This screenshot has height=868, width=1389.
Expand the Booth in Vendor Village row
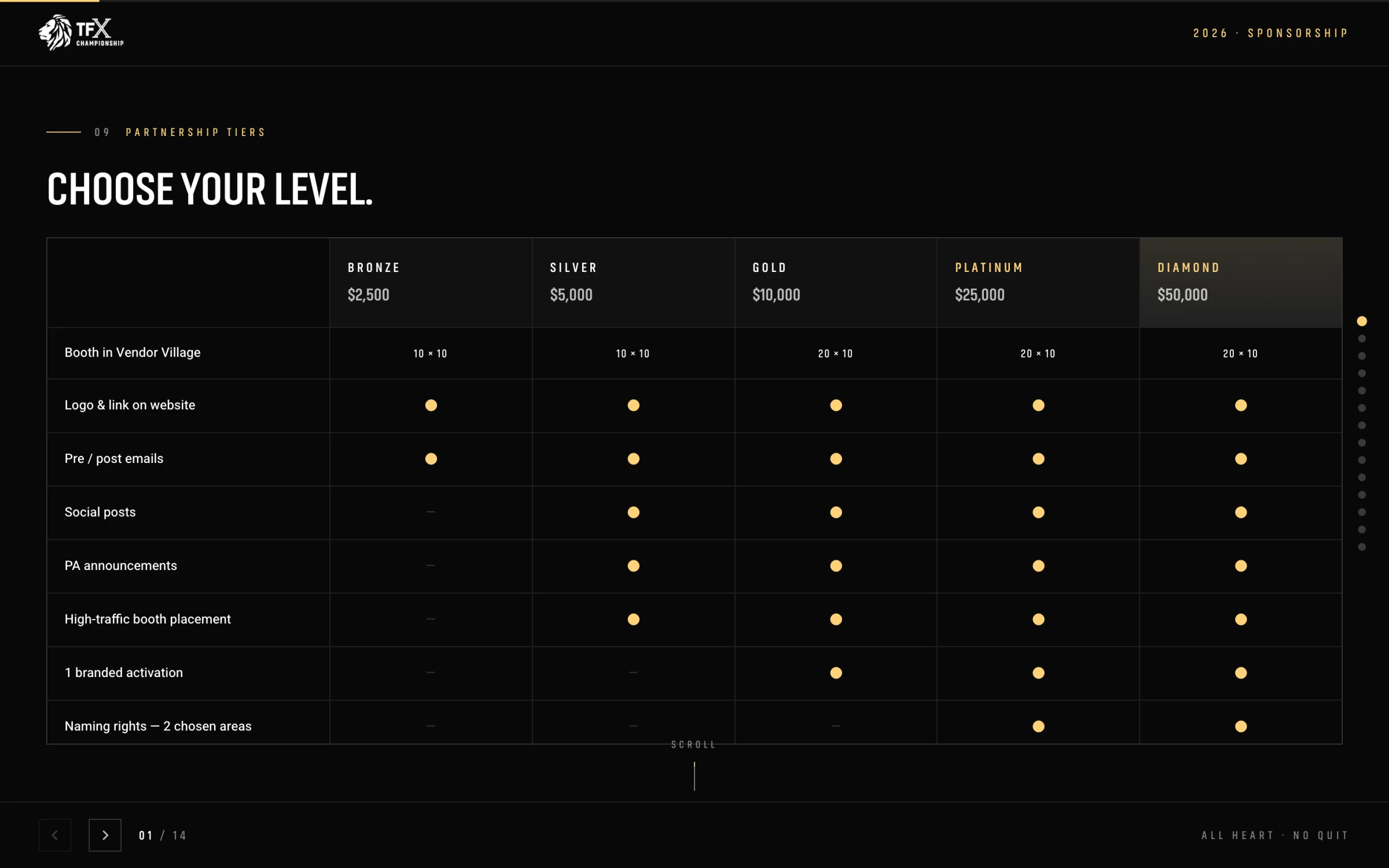132,352
